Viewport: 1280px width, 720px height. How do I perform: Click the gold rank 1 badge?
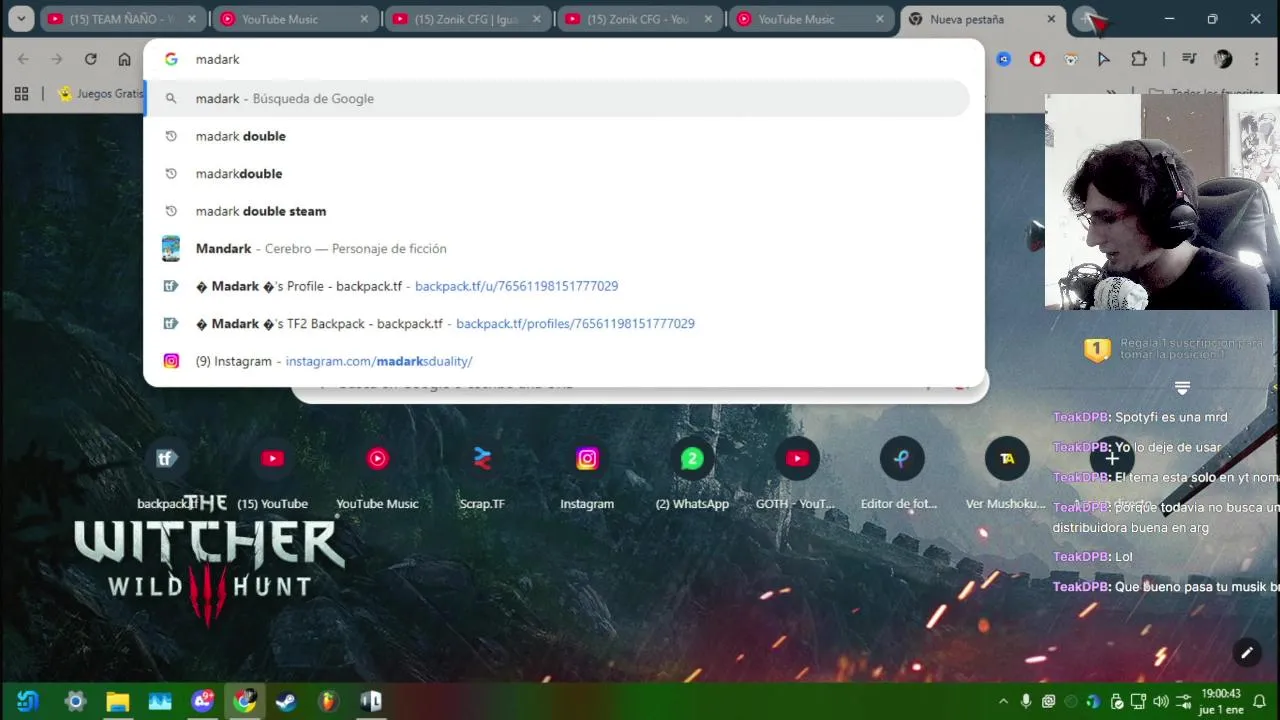pos(1097,349)
